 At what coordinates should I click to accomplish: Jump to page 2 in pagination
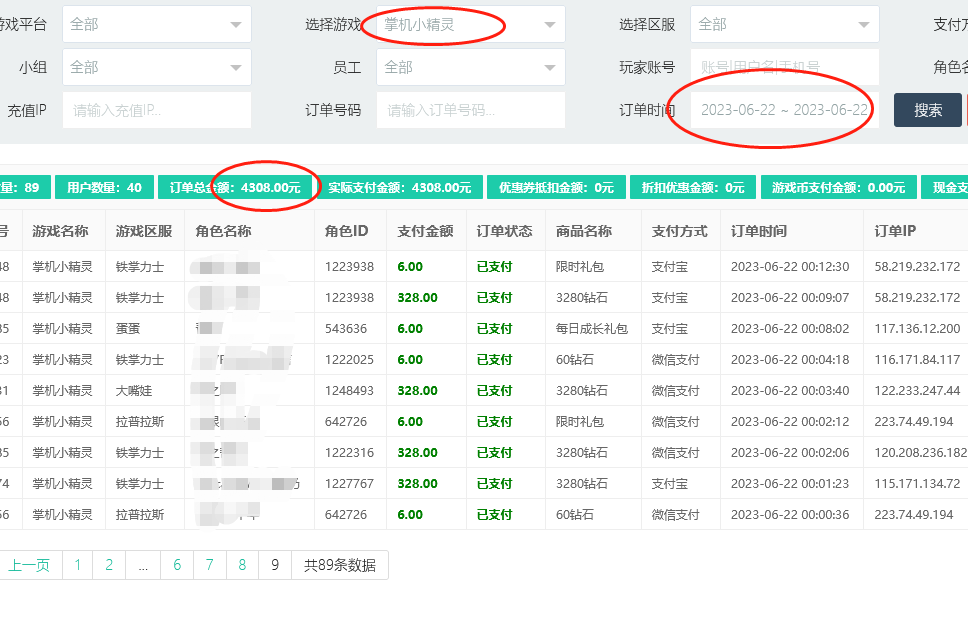(x=109, y=565)
